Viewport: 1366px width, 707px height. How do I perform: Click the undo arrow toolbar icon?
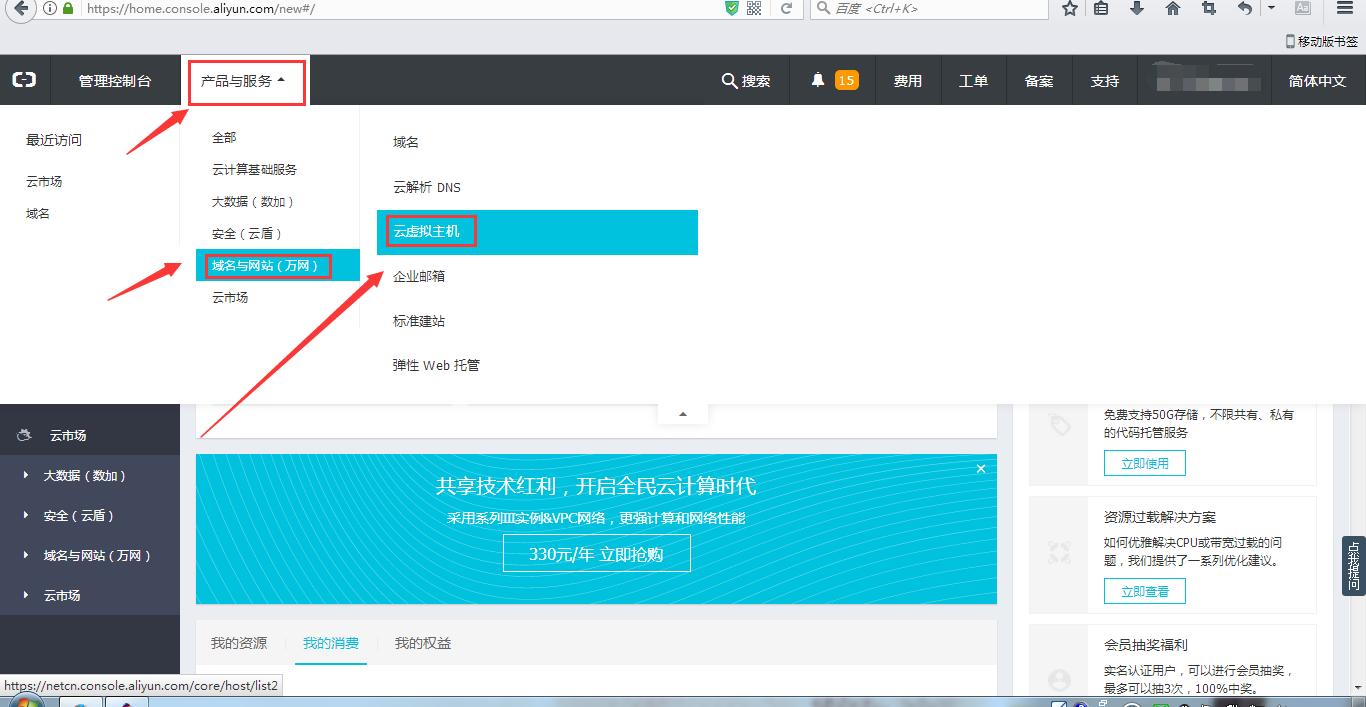point(1245,8)
